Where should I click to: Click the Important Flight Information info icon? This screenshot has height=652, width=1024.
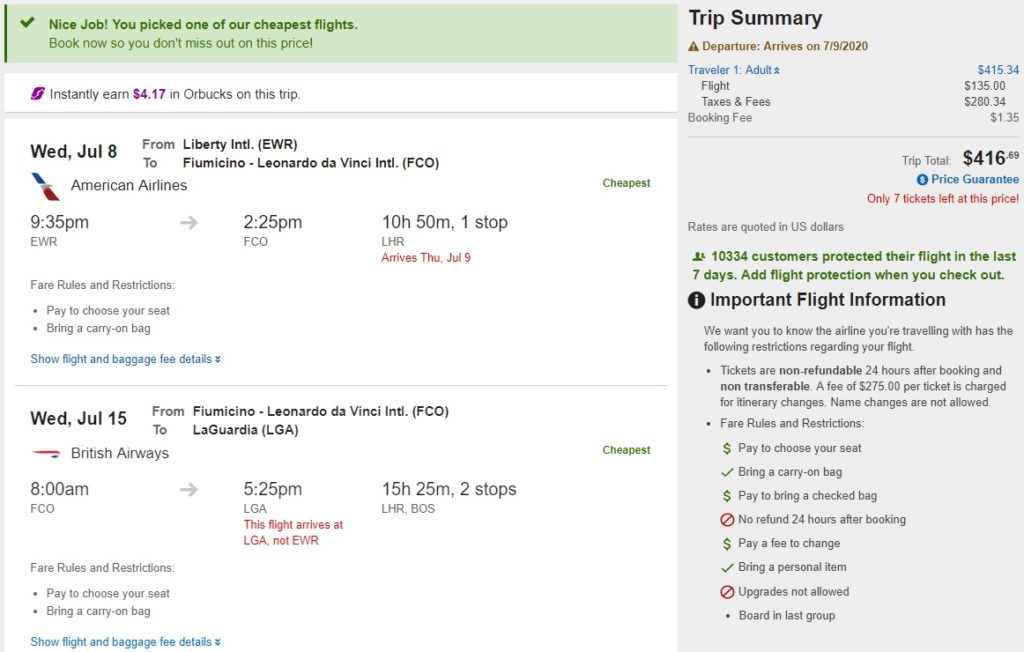pyautogui.click(x=697, y=300)
